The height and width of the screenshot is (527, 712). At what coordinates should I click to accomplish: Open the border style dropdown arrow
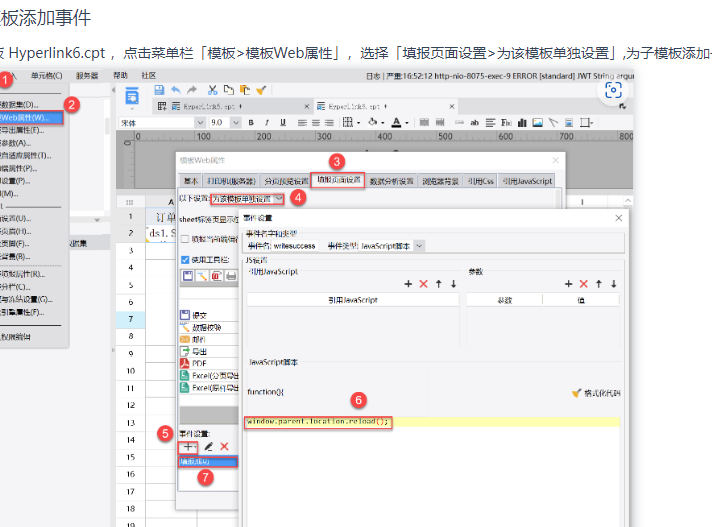click(359, 123)
